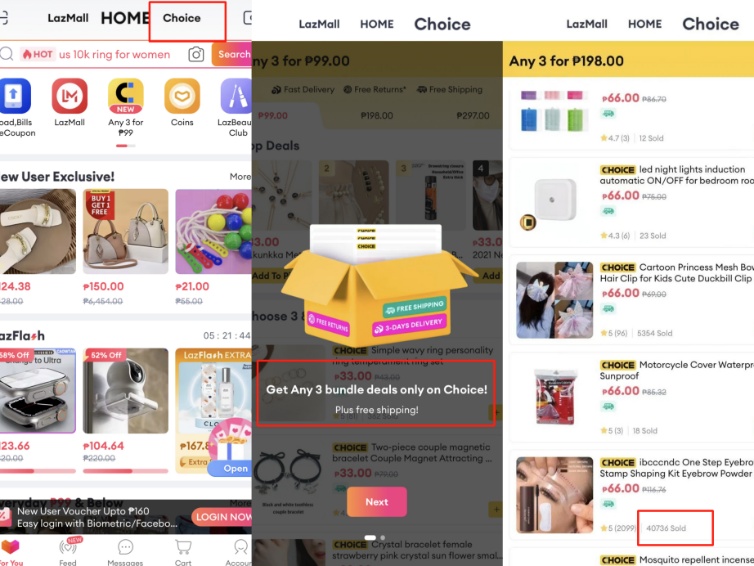The width and height of the screenshot is (754, 566).
Task: Open the Cartoon Princess Mesh Bow hair clip
Action: (631, 300)
